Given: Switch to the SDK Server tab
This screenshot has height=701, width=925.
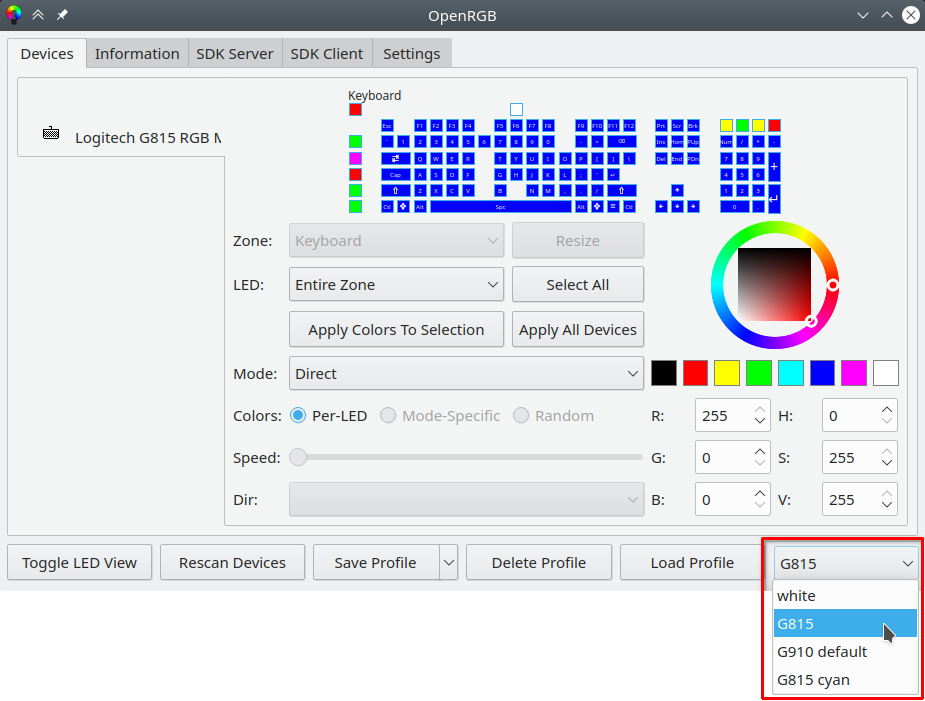Looking at the screenshot, I should (235, 54).
